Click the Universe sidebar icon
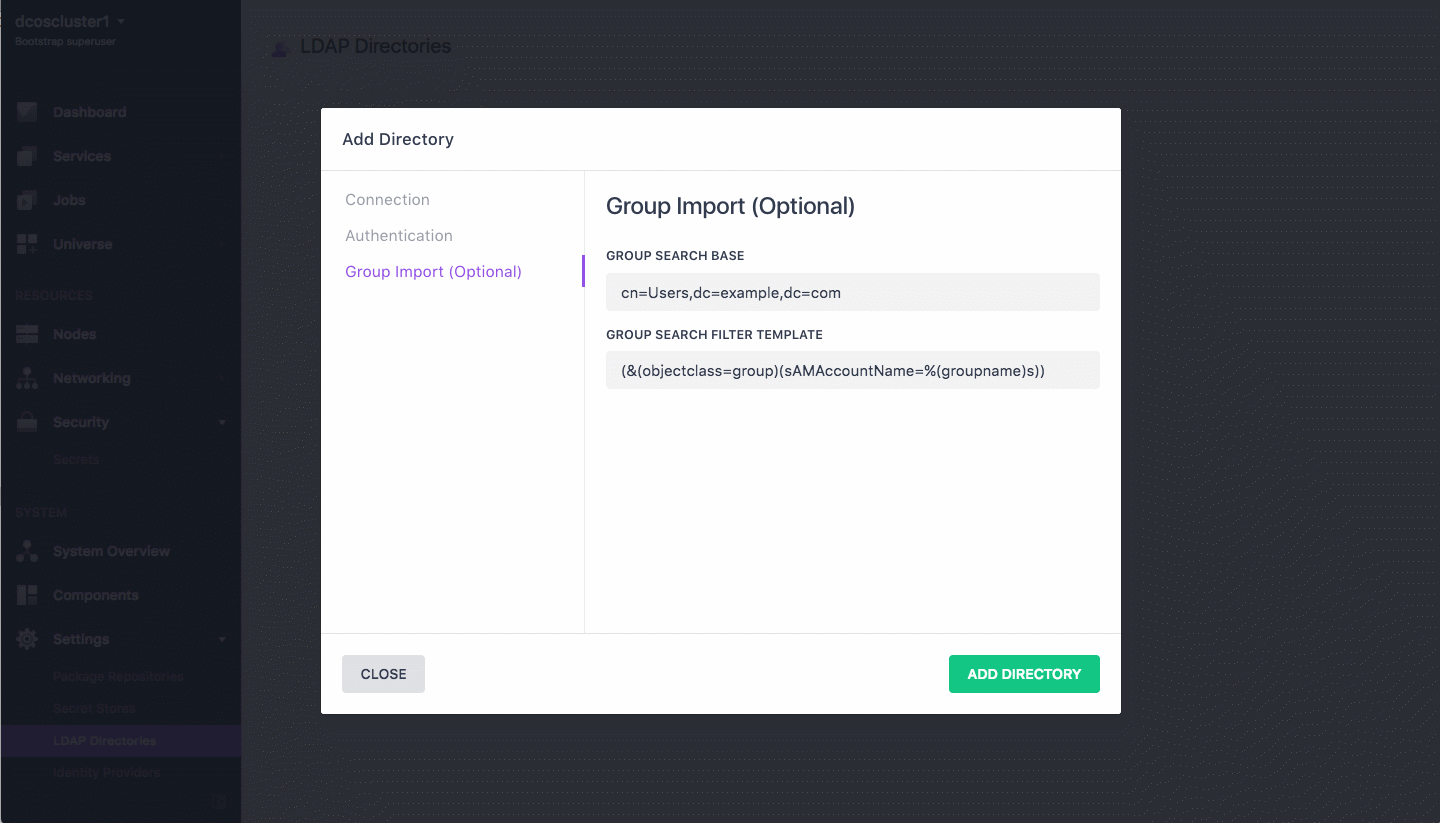Image resolution: width=1440 pixels, height=823 pixels. pos(27,244)
